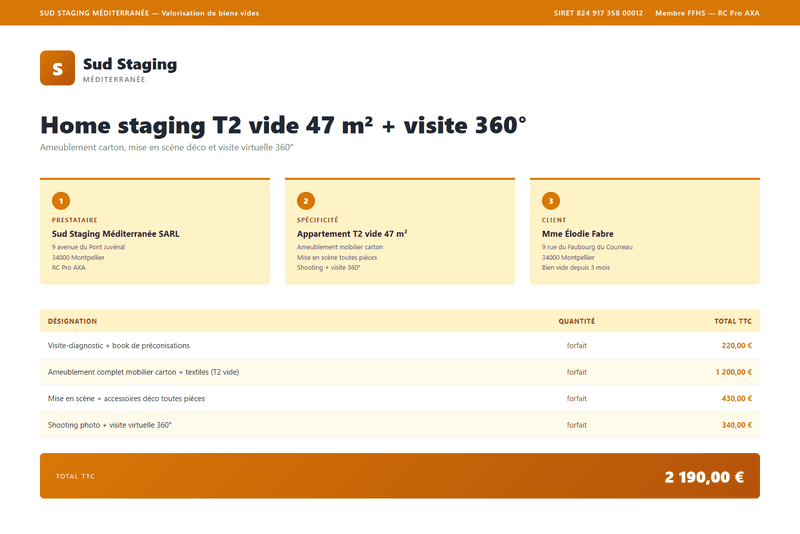Click the SPÉCIFICITÉ label
The image size is (800, 534).
(x=317, y=220)
